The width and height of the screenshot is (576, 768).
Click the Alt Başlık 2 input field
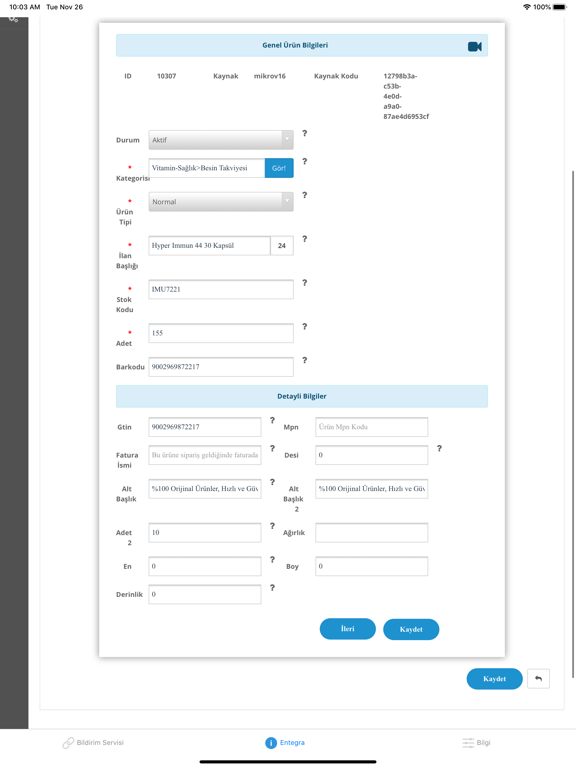[372, 489]
